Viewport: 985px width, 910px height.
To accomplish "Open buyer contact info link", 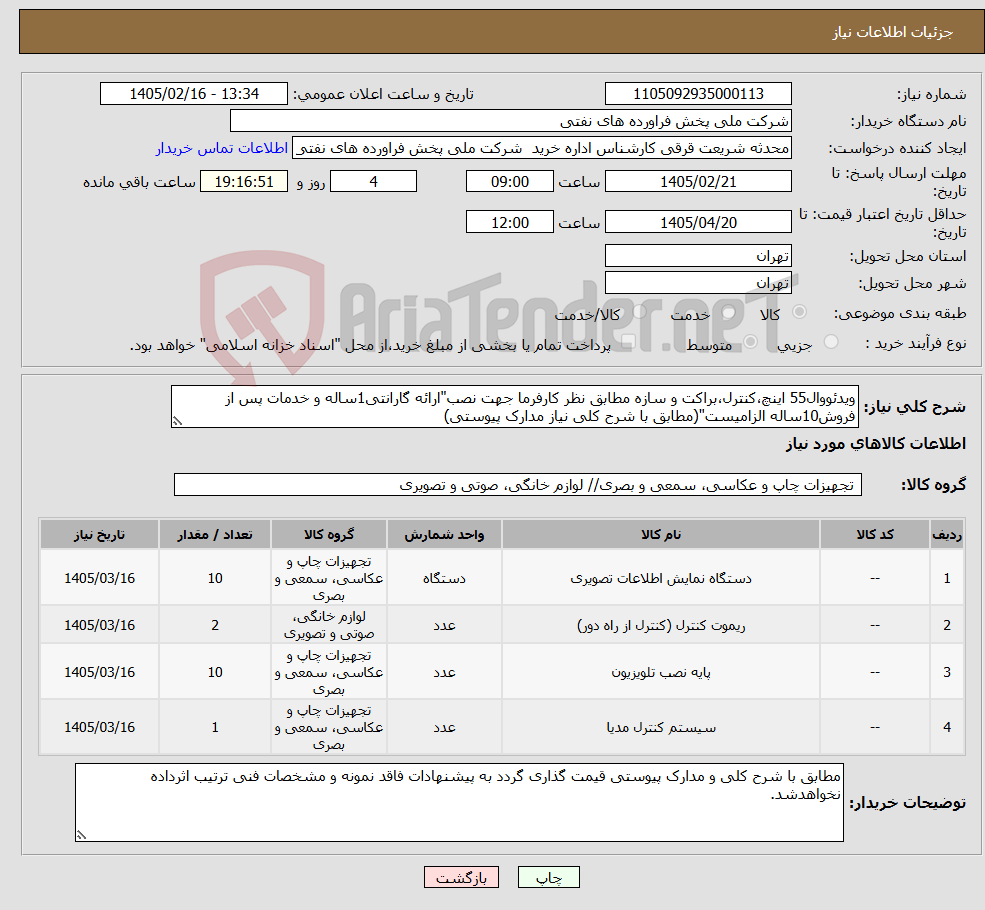I will coord(222,148).
